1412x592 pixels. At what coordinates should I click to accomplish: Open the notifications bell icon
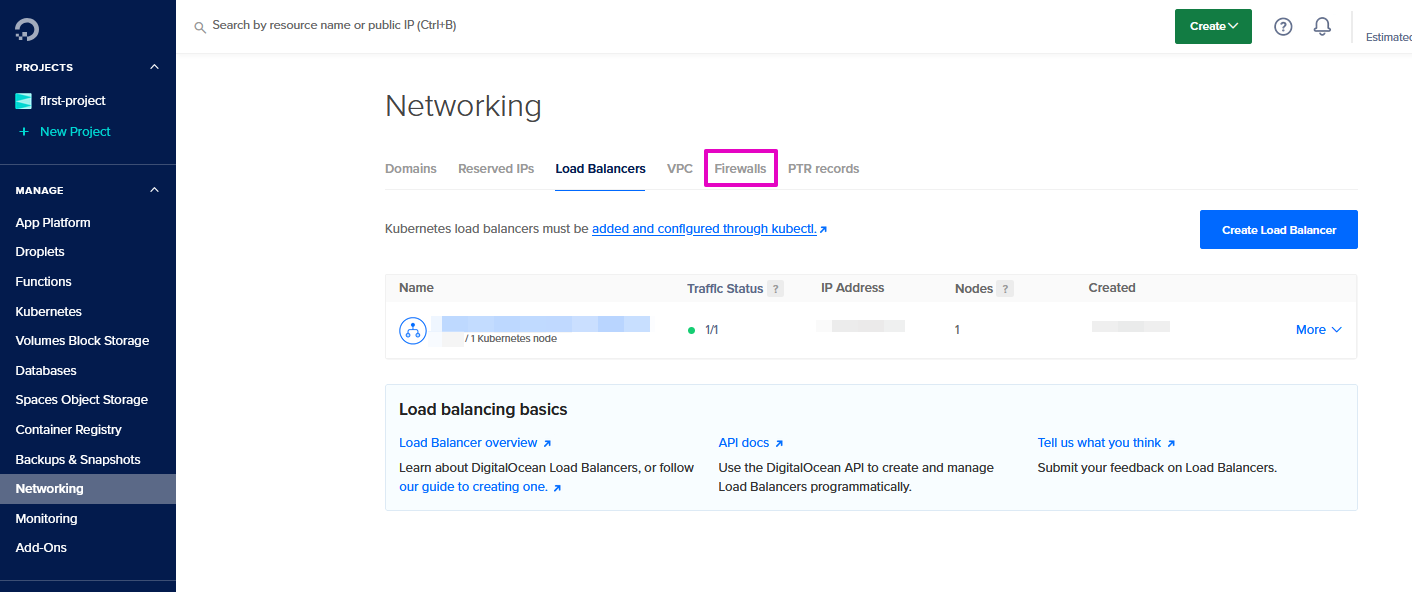(1322, 27)
